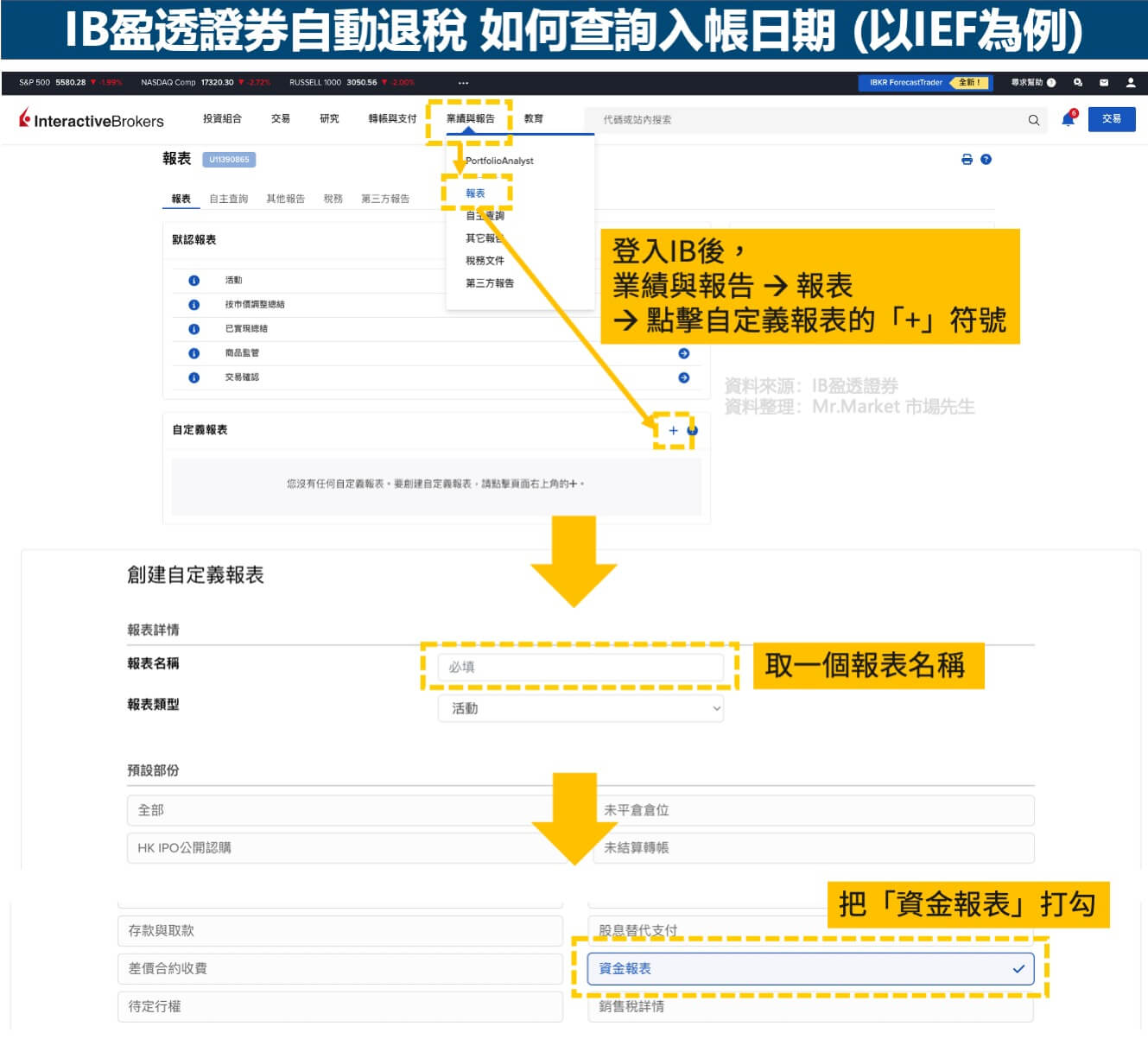Choose 報表 in the 業績與報告 dropdown

pyautogui.click(x=475, y=193)
